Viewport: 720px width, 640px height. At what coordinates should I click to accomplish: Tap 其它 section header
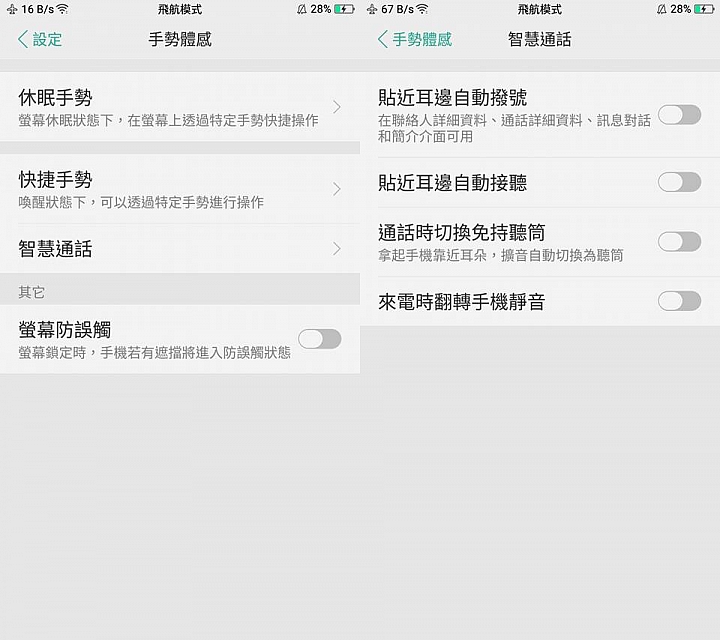[32, 292]
